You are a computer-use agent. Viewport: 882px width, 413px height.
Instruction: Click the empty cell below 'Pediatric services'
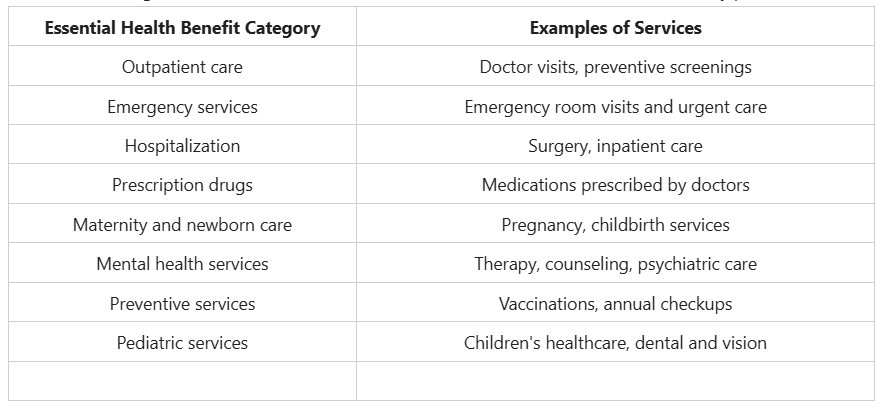click(x=182, y=381)
